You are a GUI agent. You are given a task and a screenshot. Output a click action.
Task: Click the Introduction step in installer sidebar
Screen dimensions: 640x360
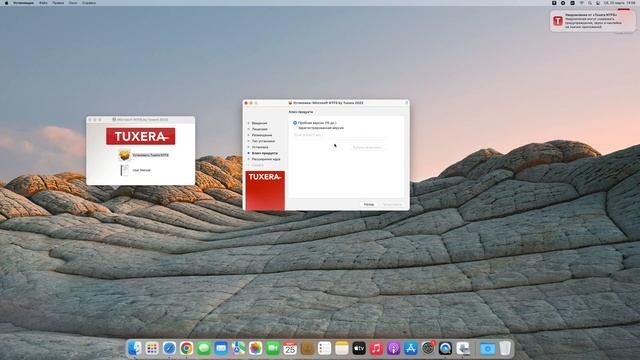(x=260, y=123)
